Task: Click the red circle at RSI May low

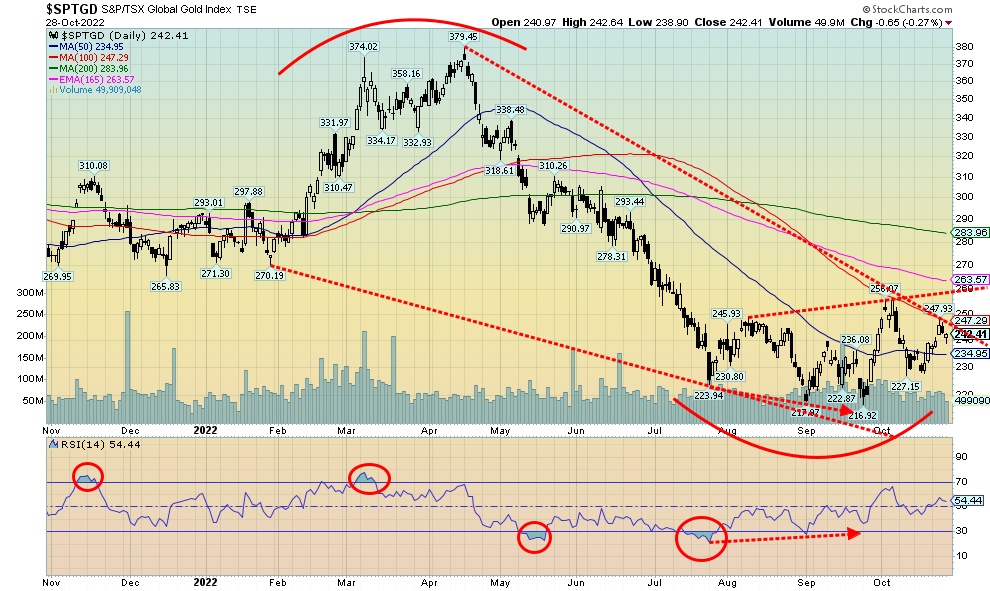Action: click(537, 537)
